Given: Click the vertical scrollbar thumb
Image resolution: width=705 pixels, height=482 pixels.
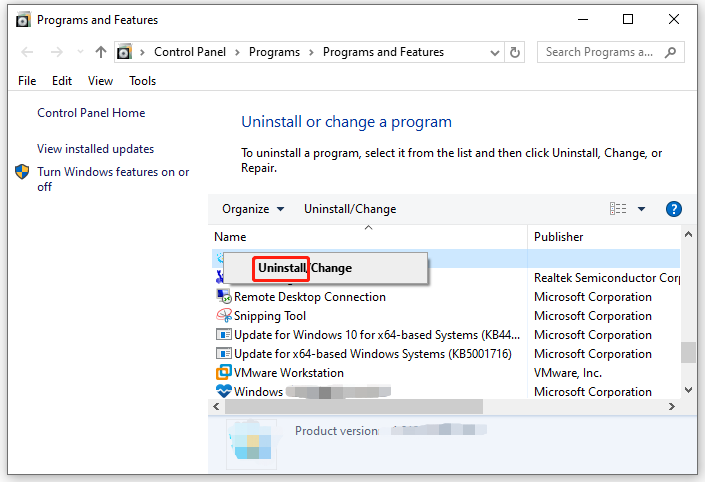Looking at the screenshot, I should [x=688, y=353].
